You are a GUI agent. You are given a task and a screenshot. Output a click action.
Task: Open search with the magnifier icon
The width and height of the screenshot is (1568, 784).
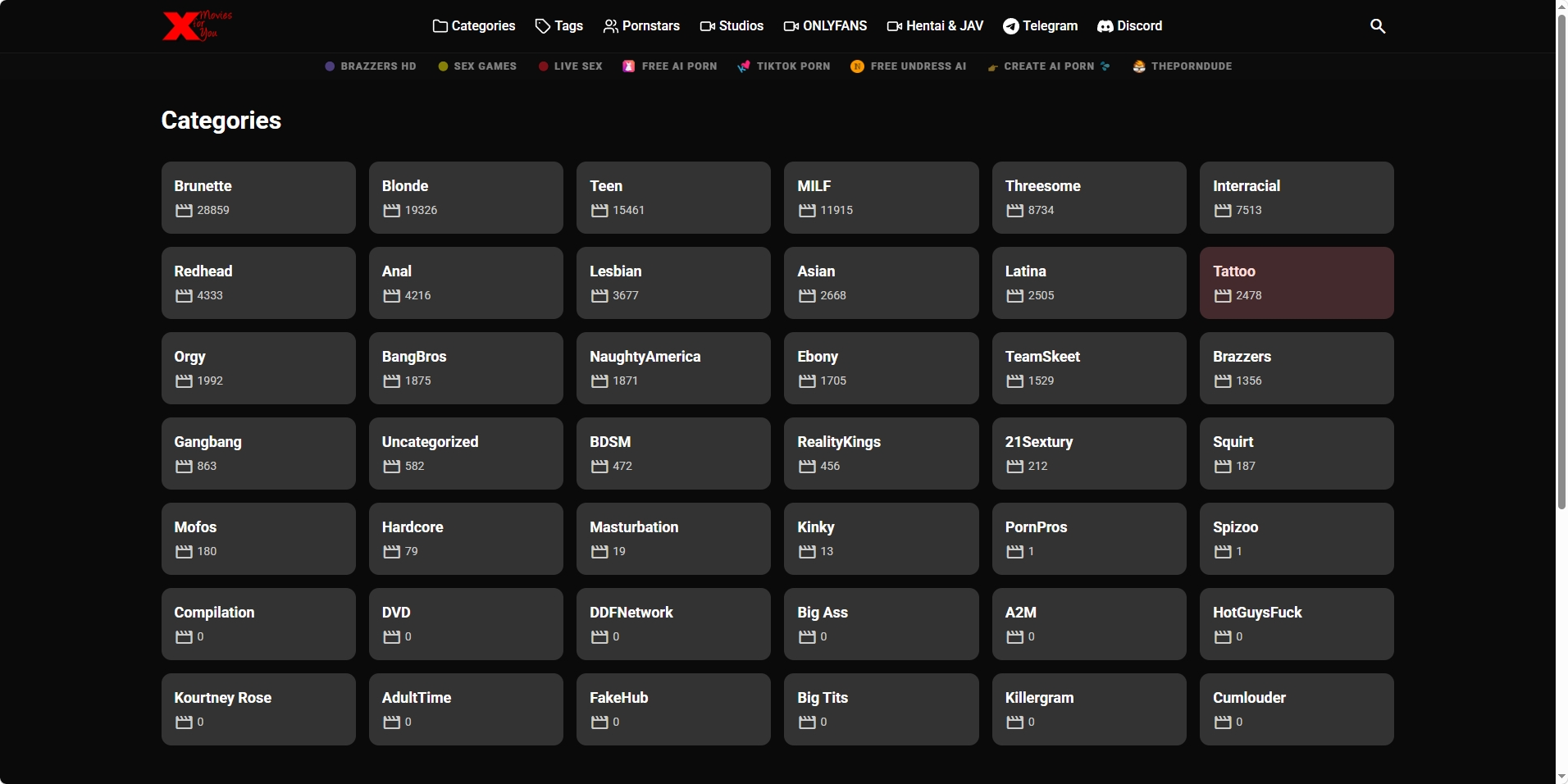(x=1378, y=26)
